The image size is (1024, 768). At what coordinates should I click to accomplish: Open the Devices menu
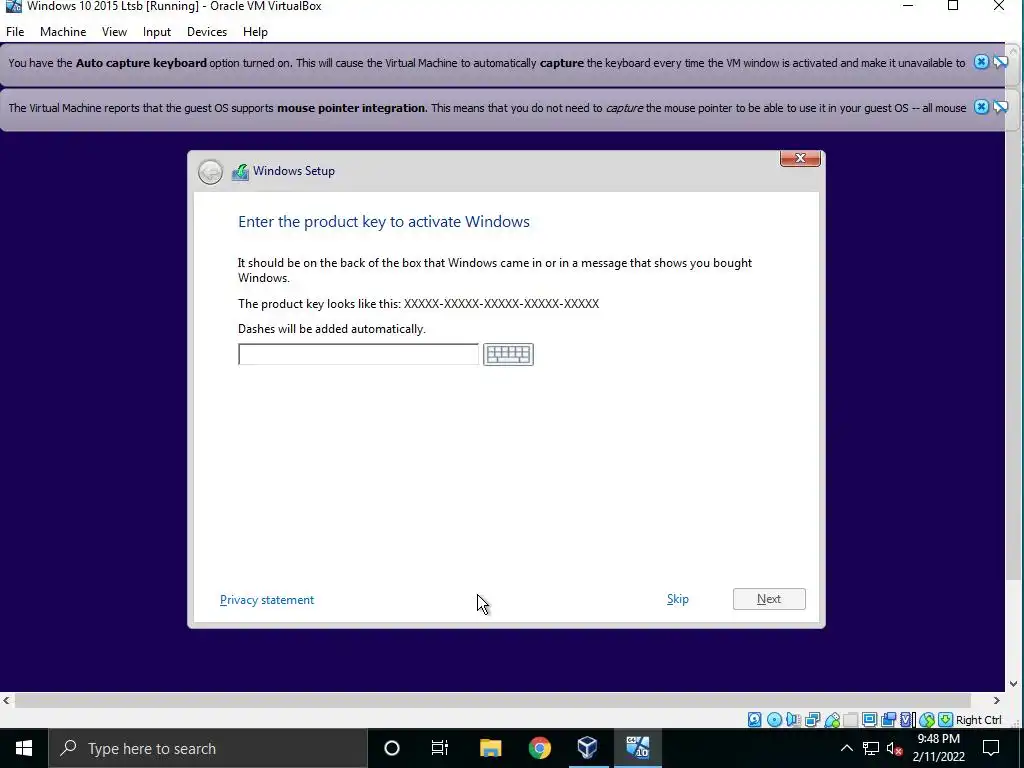[207, 31]
